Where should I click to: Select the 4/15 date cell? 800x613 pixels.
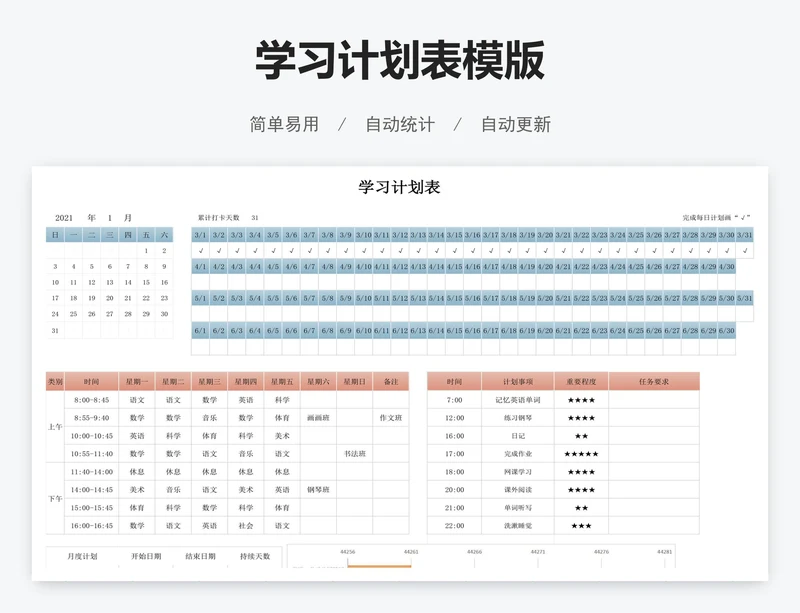(454, 266)
